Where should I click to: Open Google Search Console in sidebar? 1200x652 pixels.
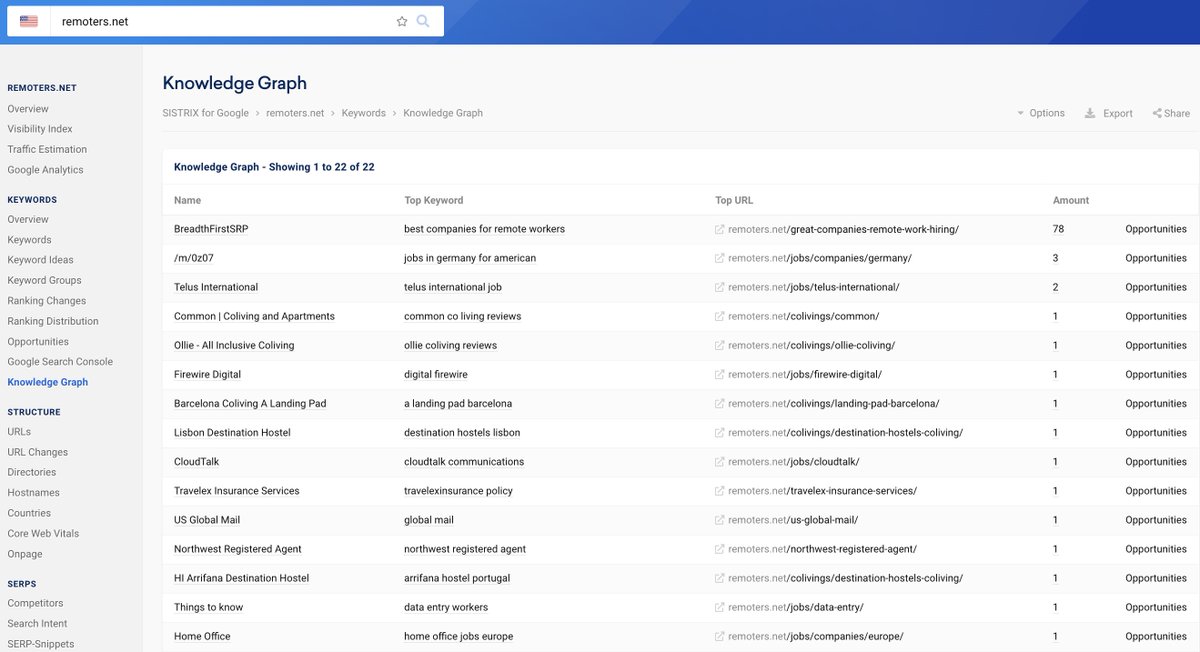60,362
